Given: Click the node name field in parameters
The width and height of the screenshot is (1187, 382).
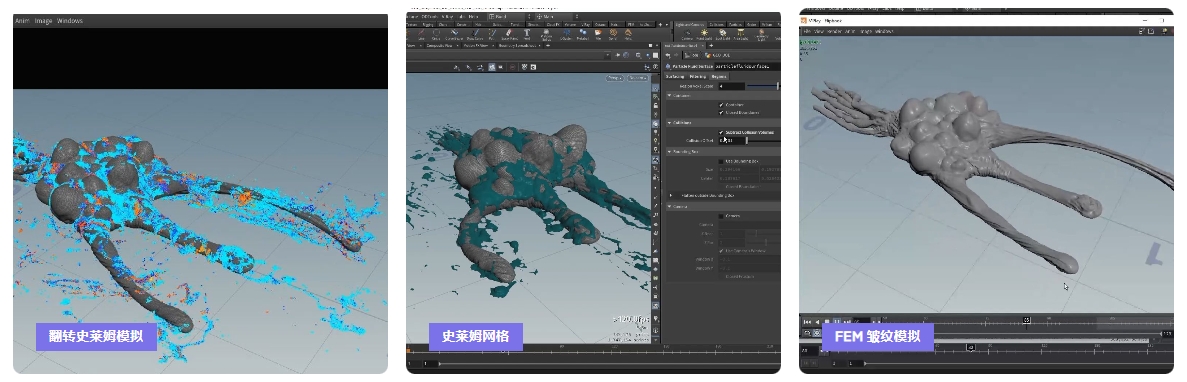Looking at the screenshot, I should click(747, 66).
